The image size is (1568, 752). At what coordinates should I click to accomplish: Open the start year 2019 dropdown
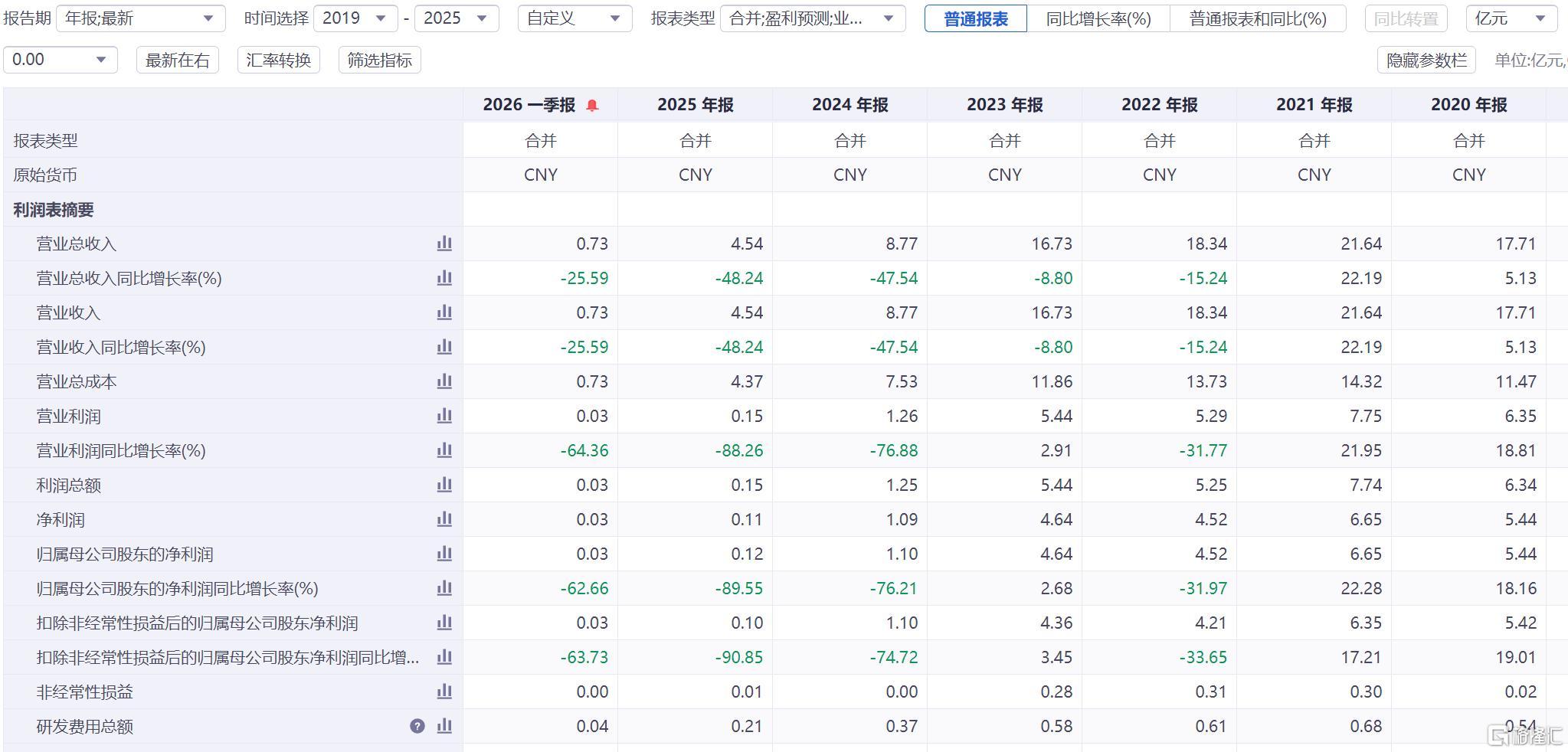355,18
